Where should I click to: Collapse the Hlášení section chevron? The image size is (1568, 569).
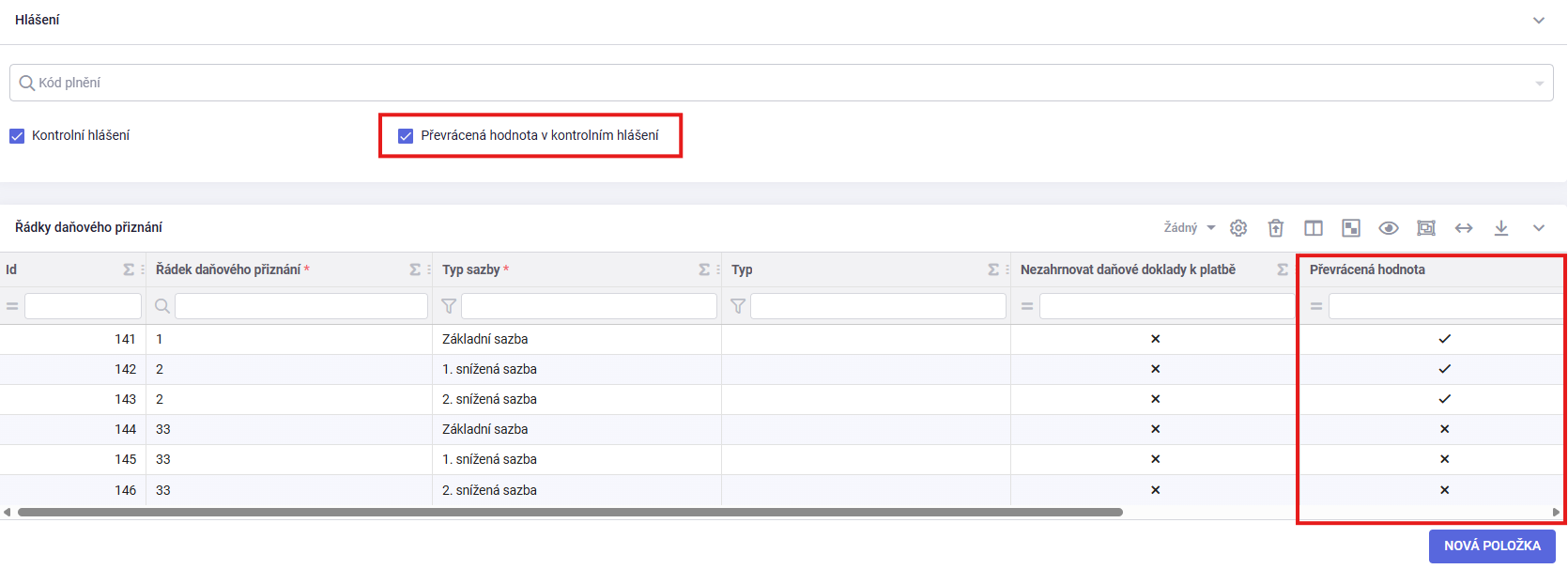(x=1539, y=20)
